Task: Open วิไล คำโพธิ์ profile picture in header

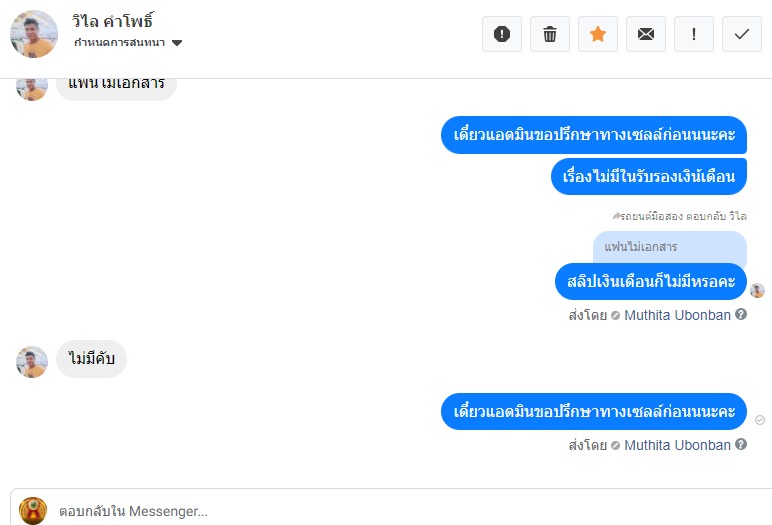Action: tap(34, 34)
